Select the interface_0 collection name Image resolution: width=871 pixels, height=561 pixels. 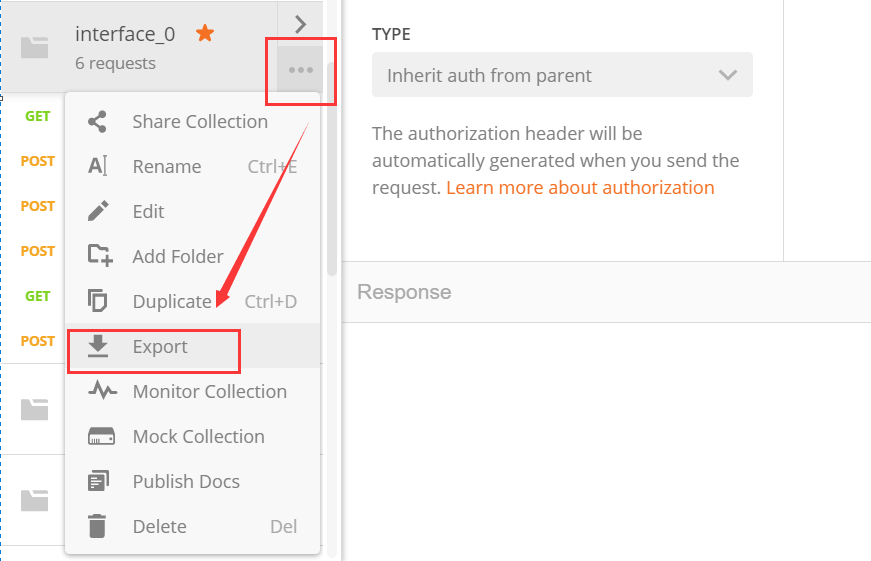(x=125, y=34)
